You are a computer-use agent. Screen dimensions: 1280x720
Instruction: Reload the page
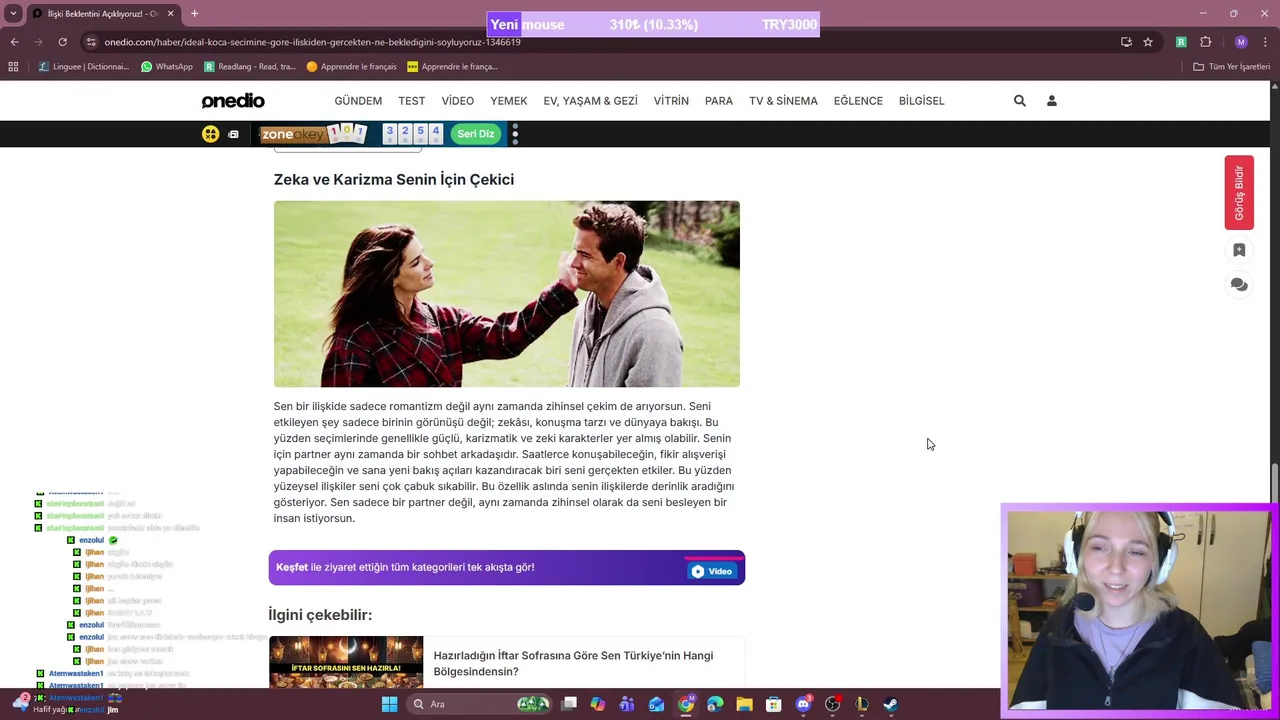pos(62,42)
